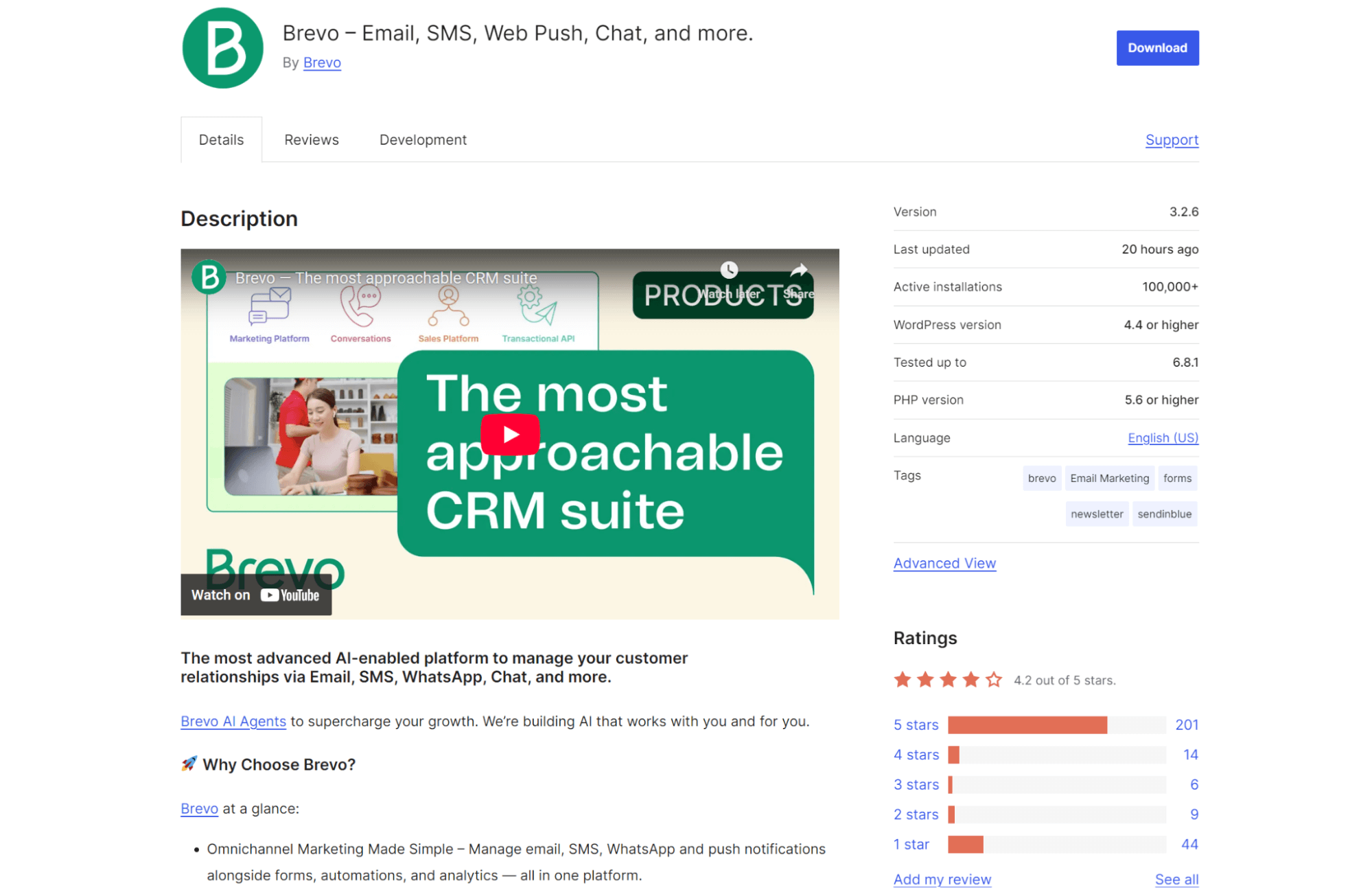Click the 201 five-star count
This screenshot has height=890, width=1372.
(1187, 724)
